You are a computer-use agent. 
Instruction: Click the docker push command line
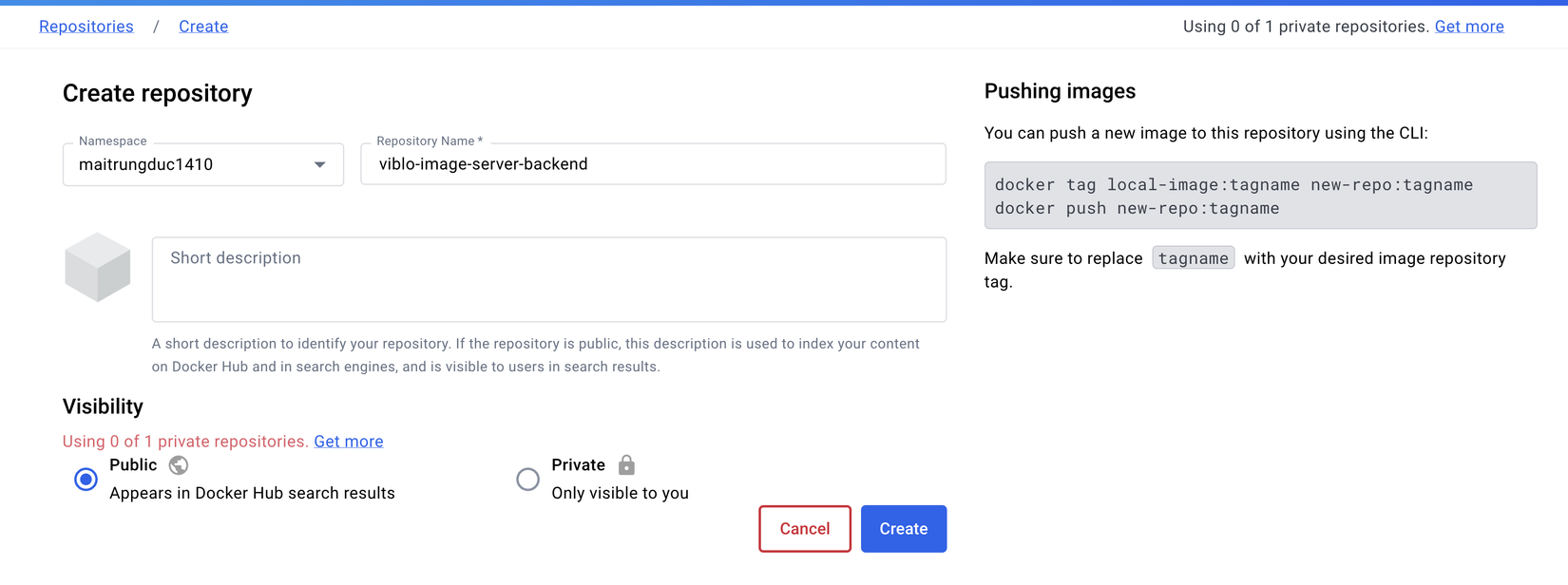point(1137,209)
